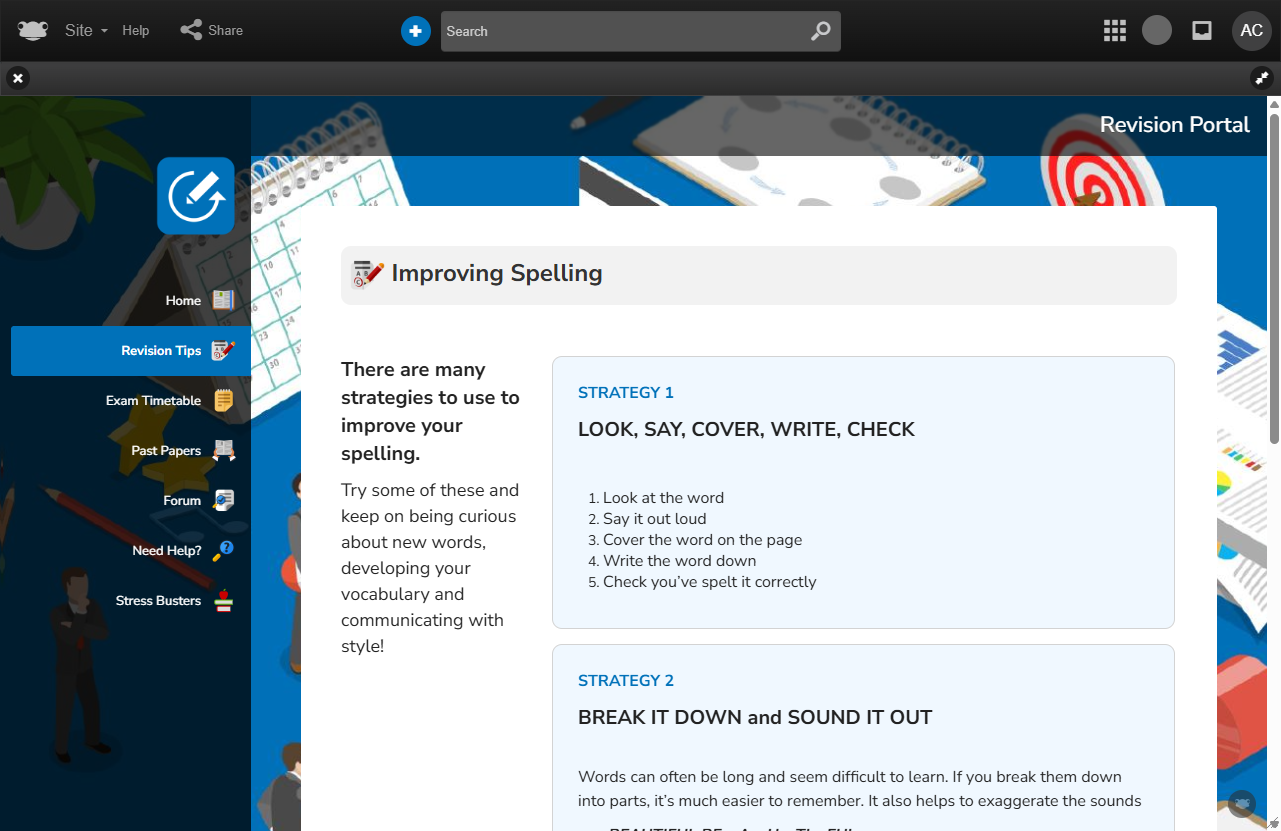Screen dimensions: 1281x831
Task: Open the notifications inbox icon
Action: (1202, 30)
